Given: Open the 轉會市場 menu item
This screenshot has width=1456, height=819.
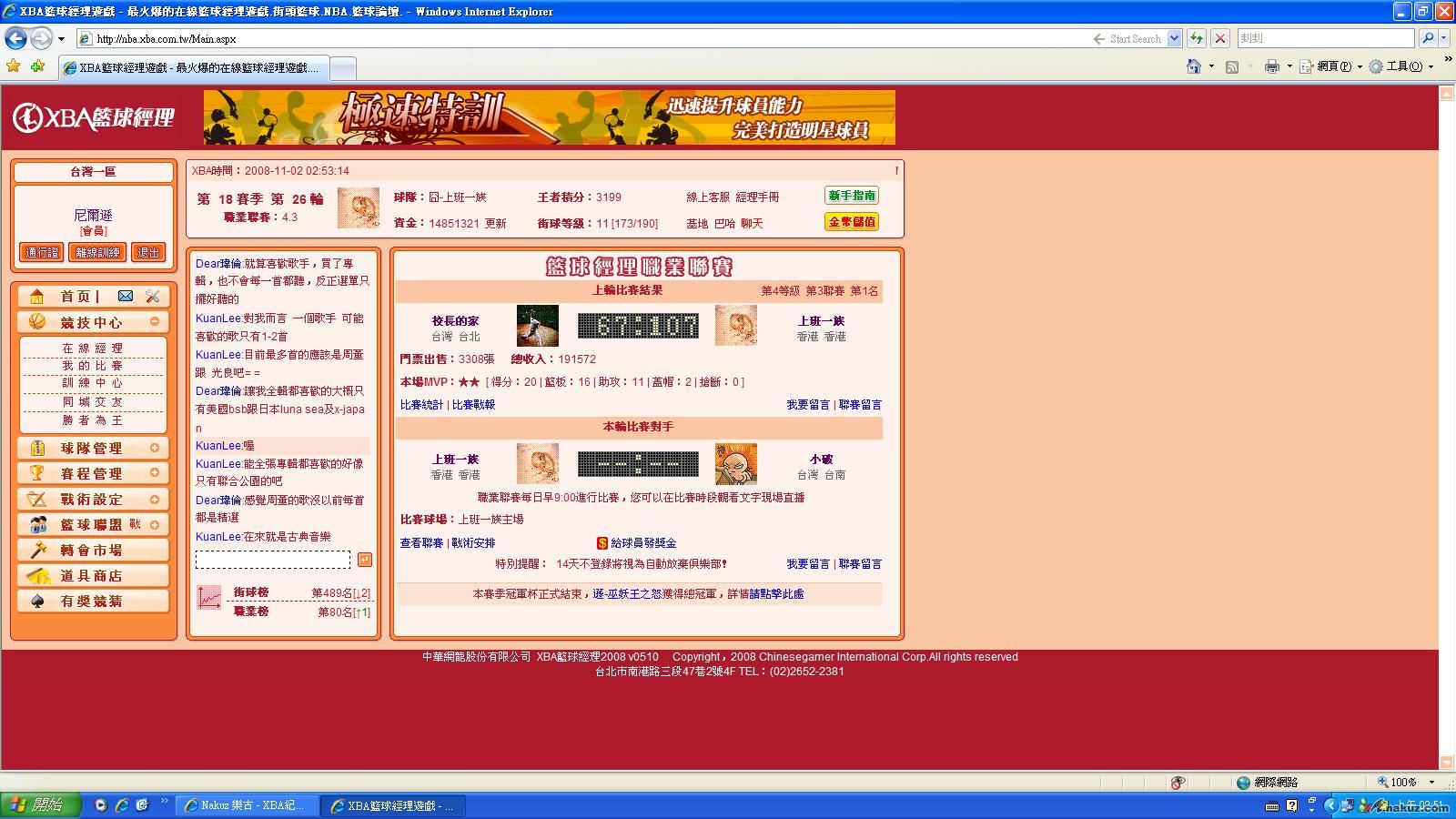Looking at the screenshot, I should [91, 551].
